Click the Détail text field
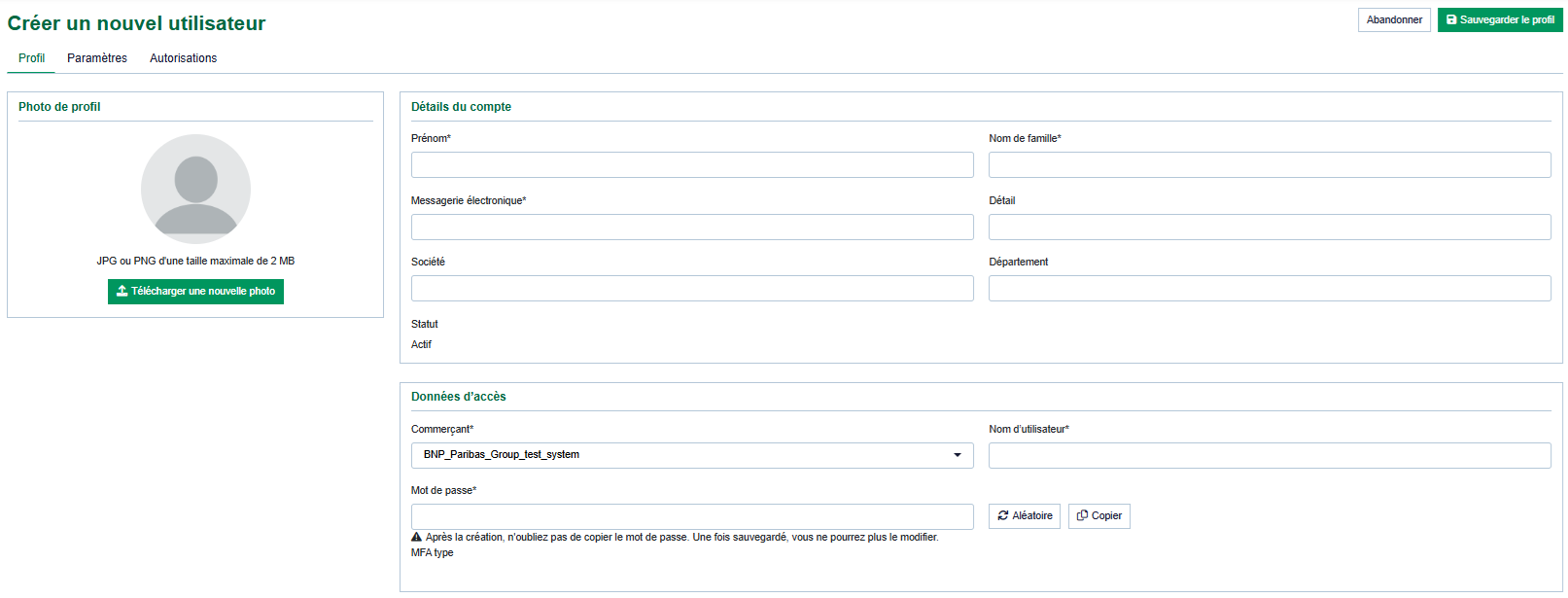Image resolution: width=1568 pixels, height=598 pixels. (1269, 227)
